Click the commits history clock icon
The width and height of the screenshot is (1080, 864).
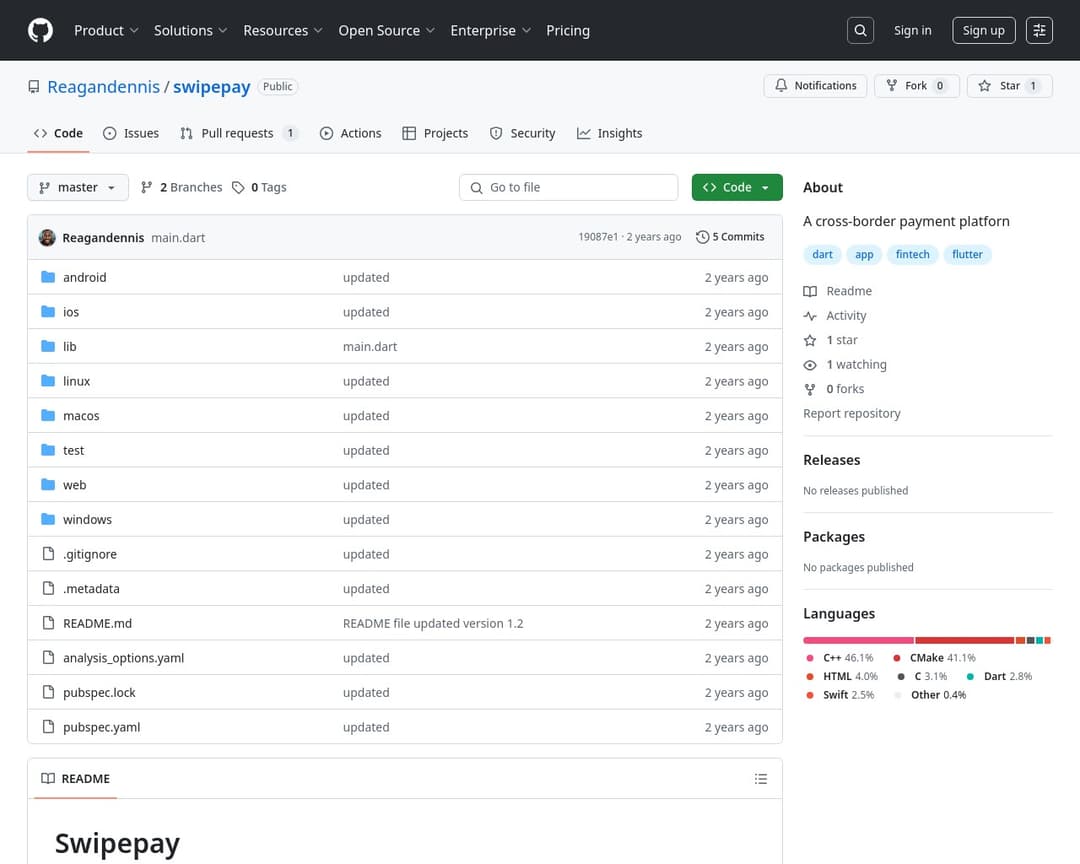pyautogui.click(x=702, y=237)
